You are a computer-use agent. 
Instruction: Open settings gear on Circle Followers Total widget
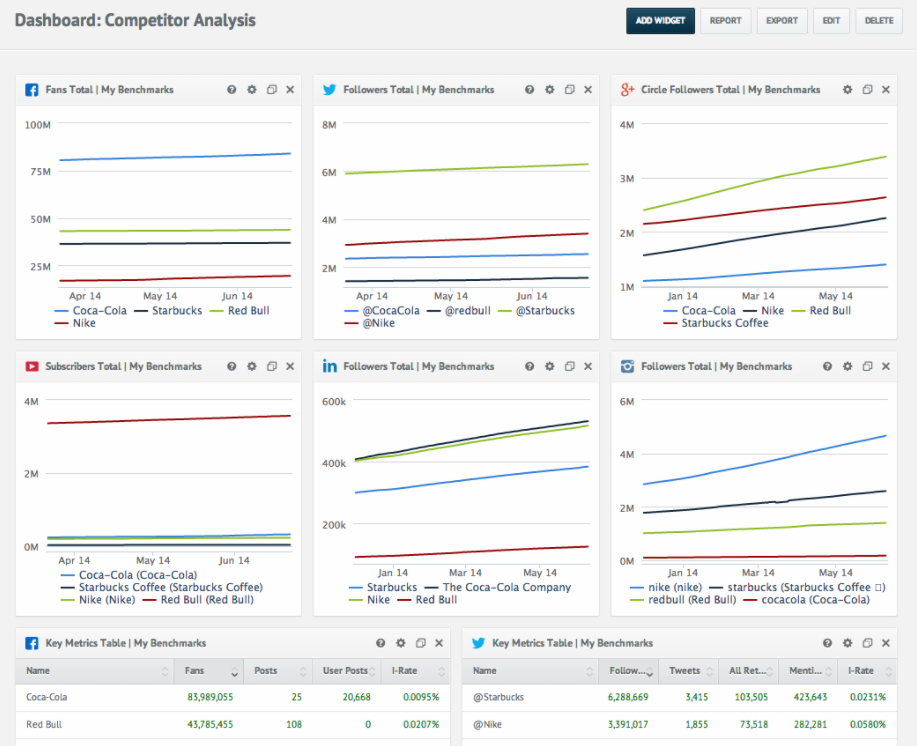click(847, 89)
